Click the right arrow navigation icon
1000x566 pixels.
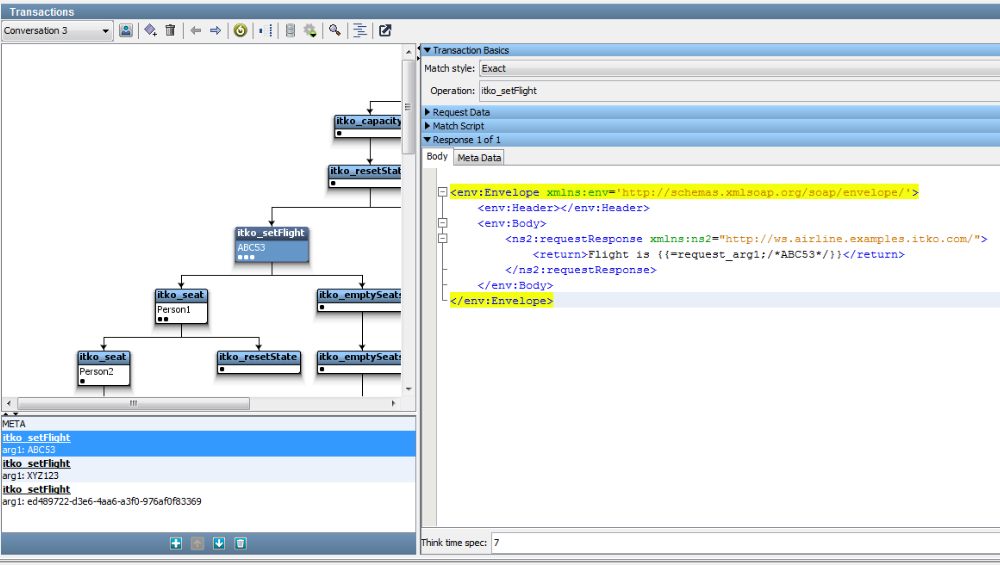[x=215, y=31]
